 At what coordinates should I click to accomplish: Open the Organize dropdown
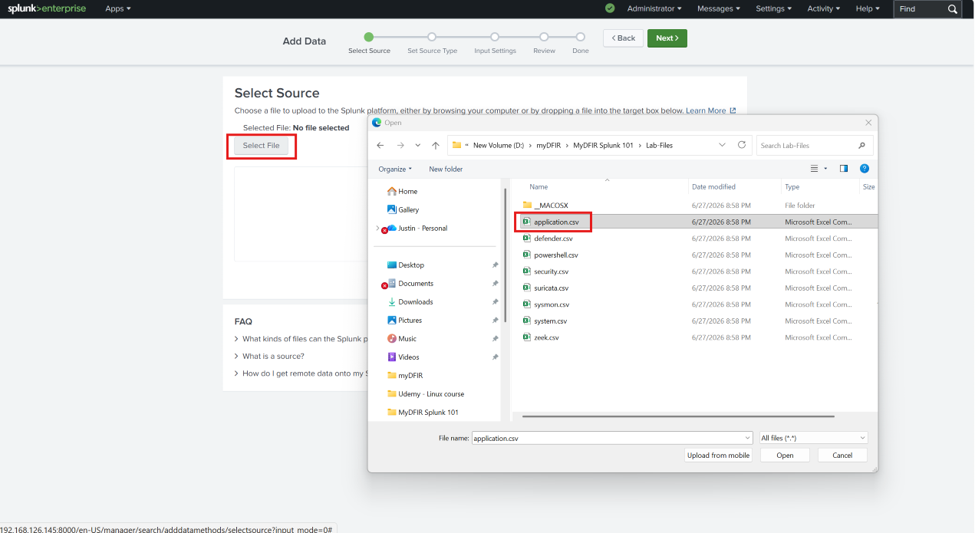[395, 169]
